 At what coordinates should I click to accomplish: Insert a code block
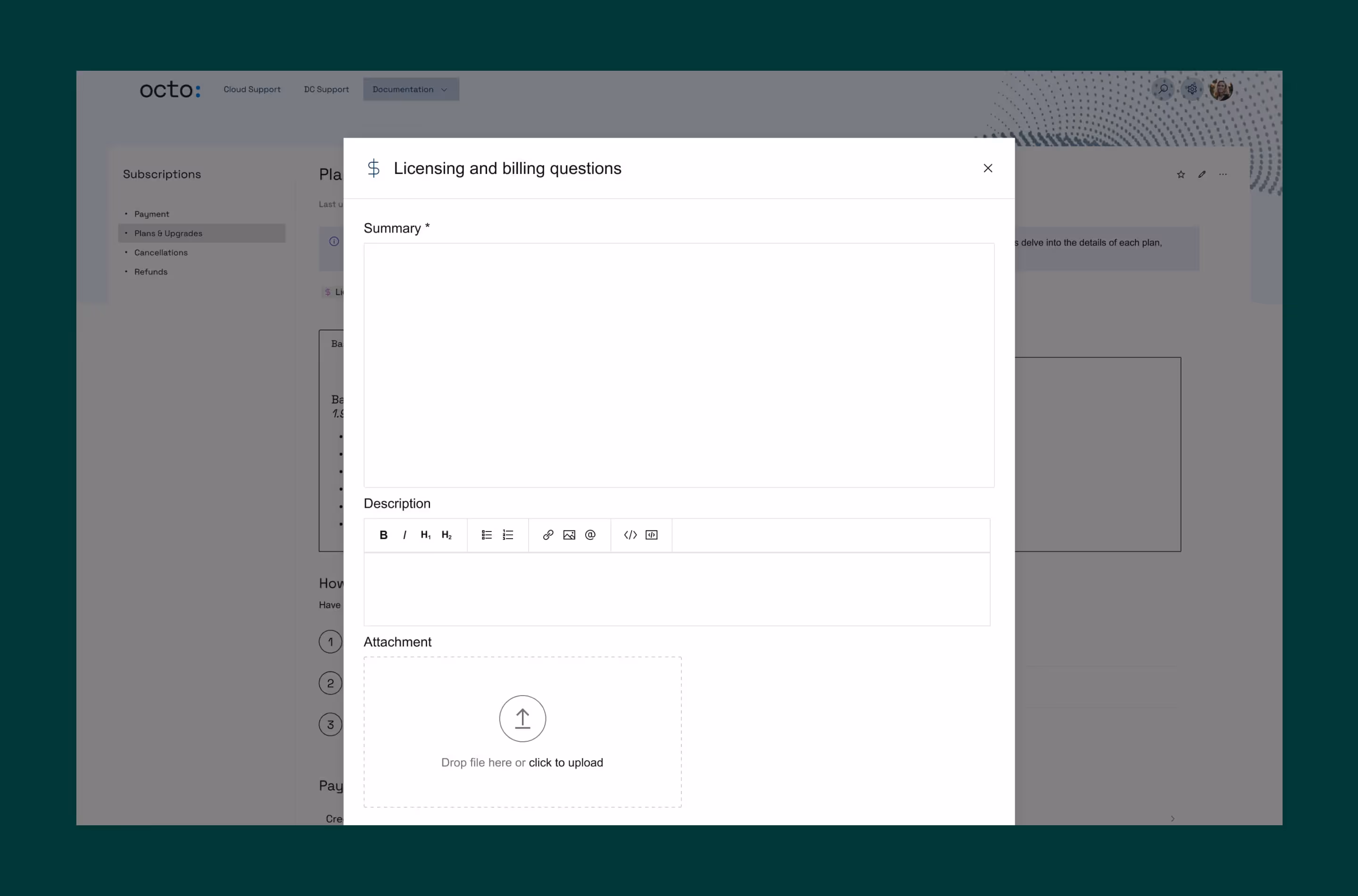(651, 535)
